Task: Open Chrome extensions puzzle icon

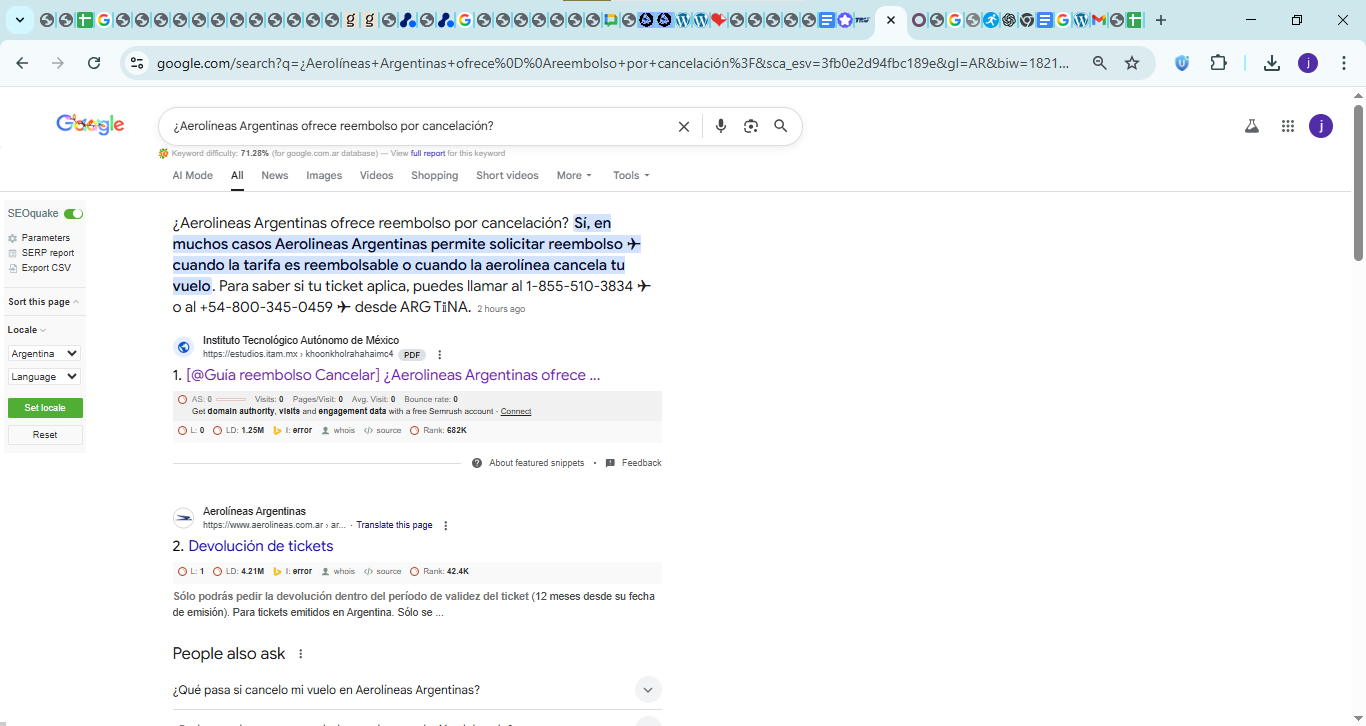Action: (1218, 63)
